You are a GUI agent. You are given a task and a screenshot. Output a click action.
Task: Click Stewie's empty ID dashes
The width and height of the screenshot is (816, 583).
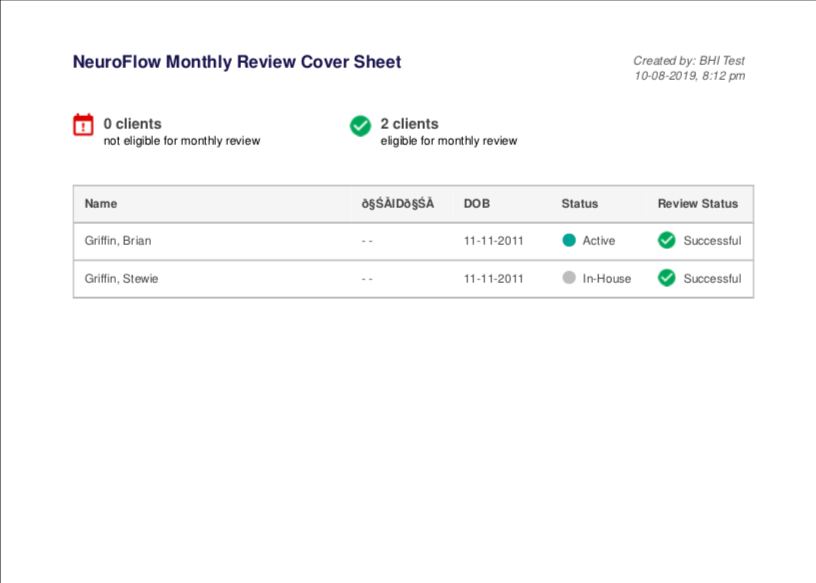click(x=367, y=279)
